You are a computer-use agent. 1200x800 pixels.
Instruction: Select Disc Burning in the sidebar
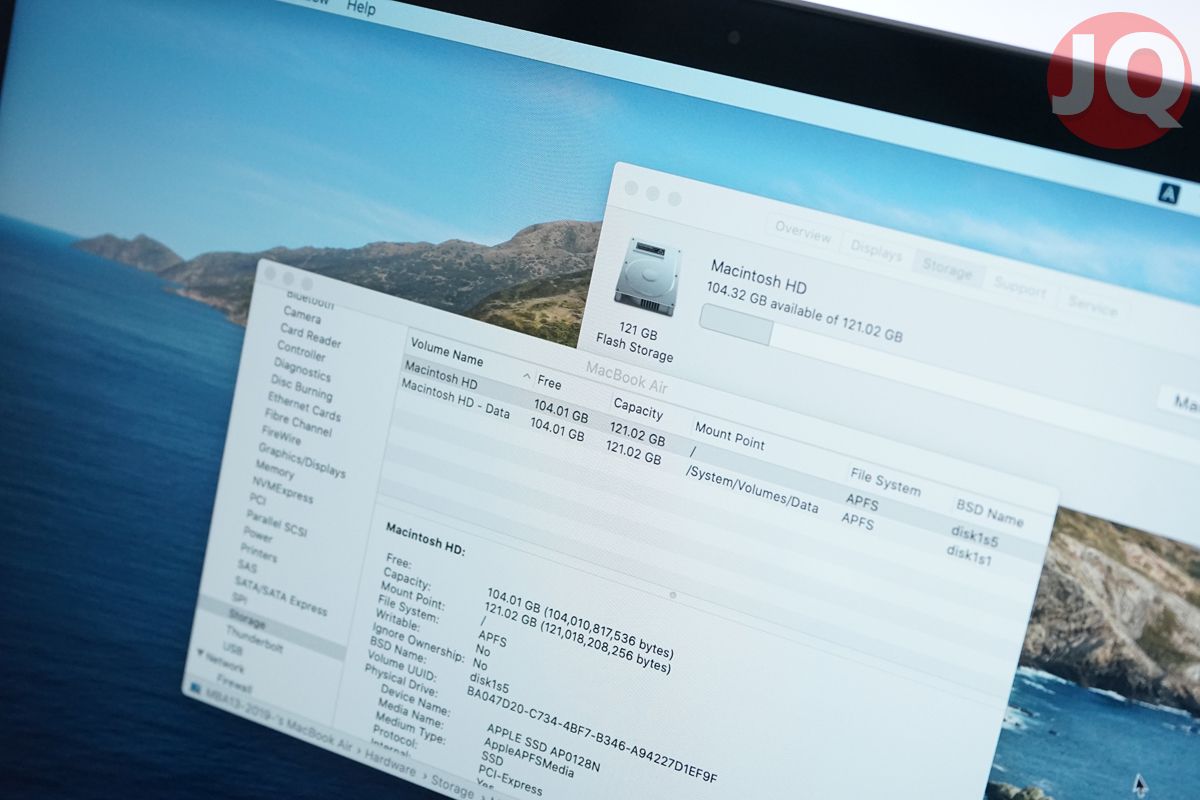point(301,388)
